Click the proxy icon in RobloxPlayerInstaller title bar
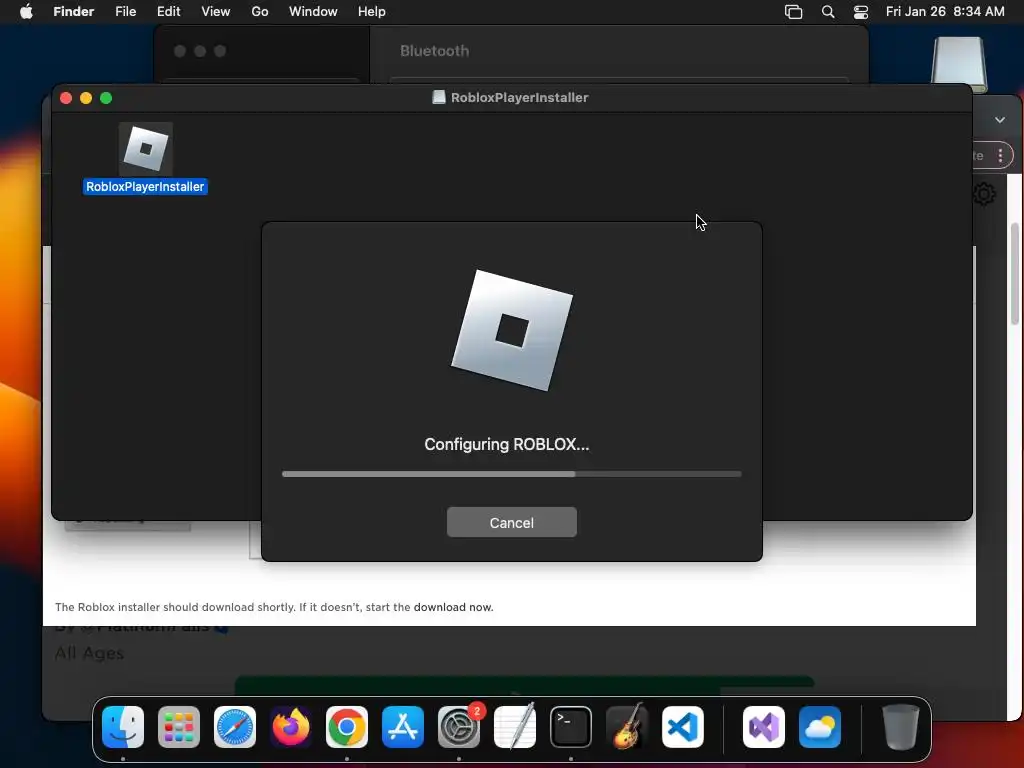1024x768 pixels. tap(439, 97)
